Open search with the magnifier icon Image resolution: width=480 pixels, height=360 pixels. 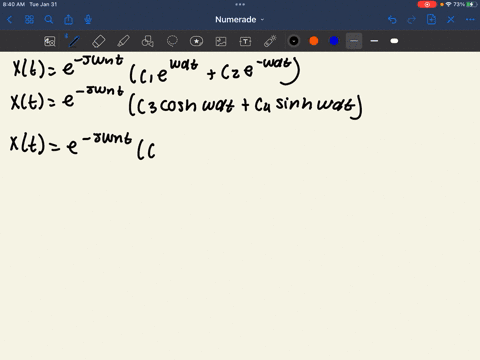[49, 20]
